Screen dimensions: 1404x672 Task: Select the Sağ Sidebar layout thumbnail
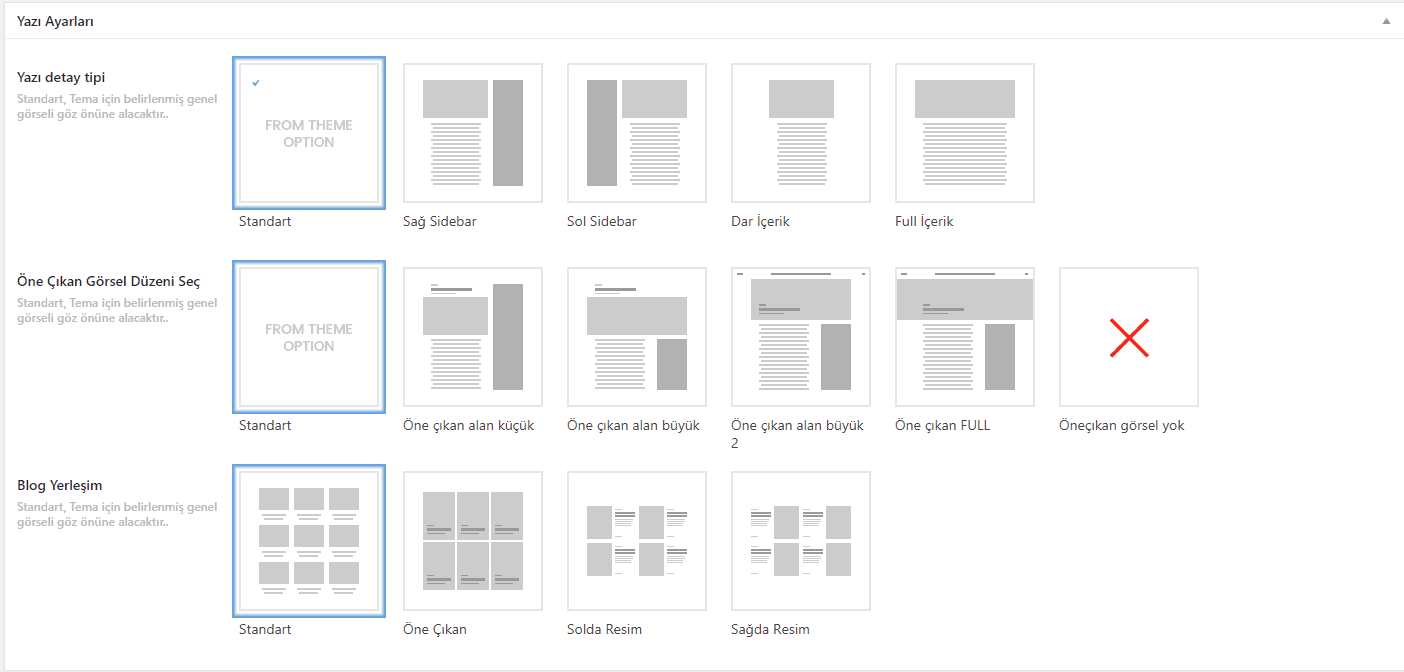[x=472, y=133]
